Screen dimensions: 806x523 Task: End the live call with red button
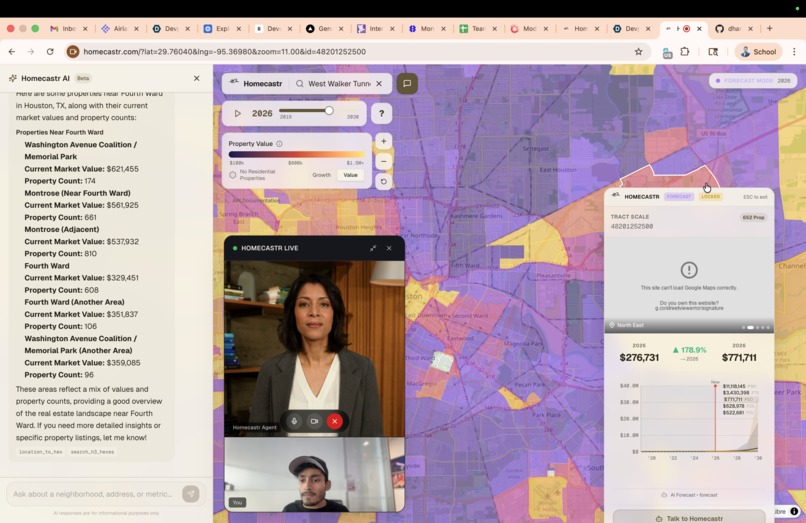(x=335, y=421)
